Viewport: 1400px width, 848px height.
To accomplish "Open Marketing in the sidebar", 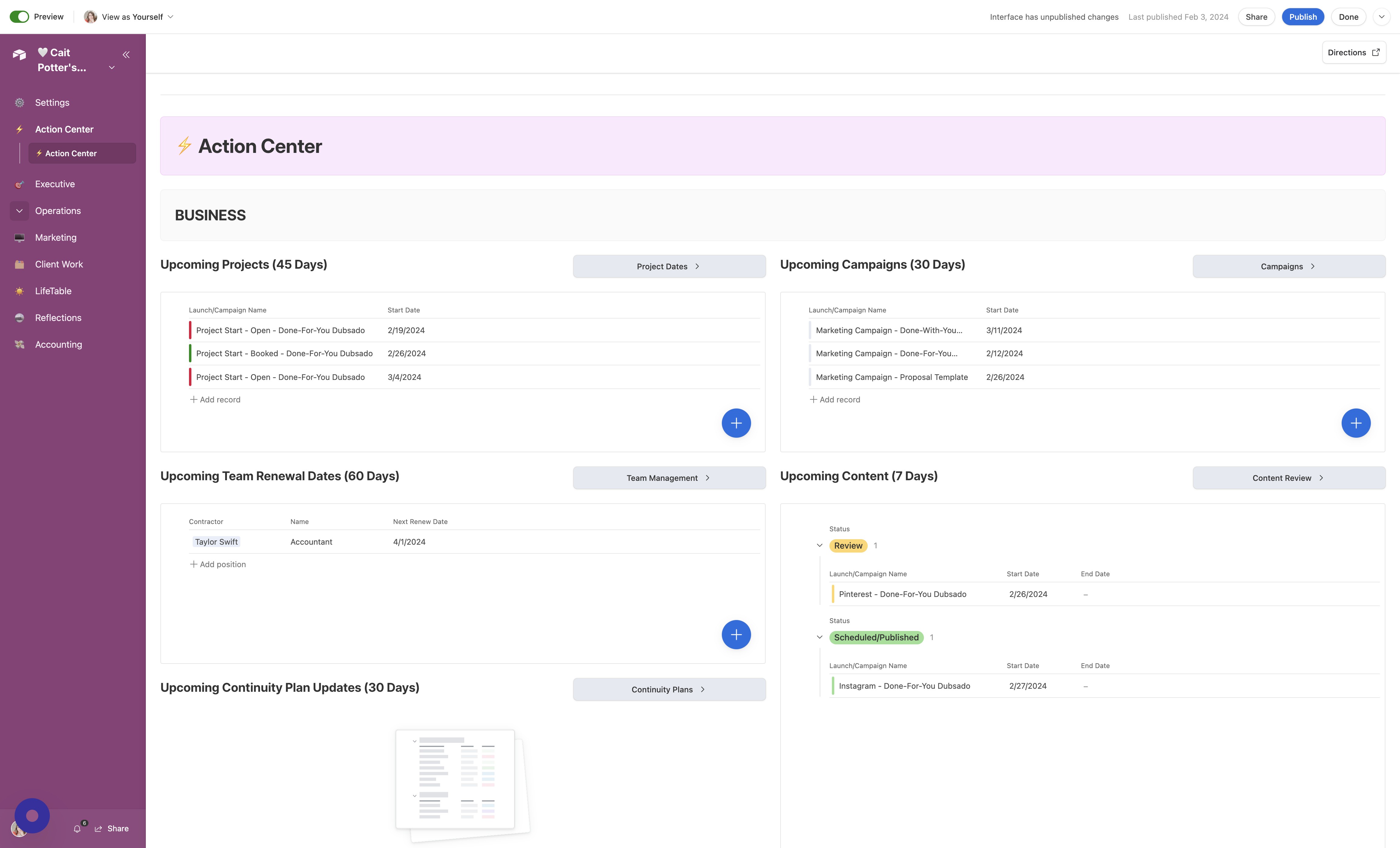I will click(x=56, y=238).
